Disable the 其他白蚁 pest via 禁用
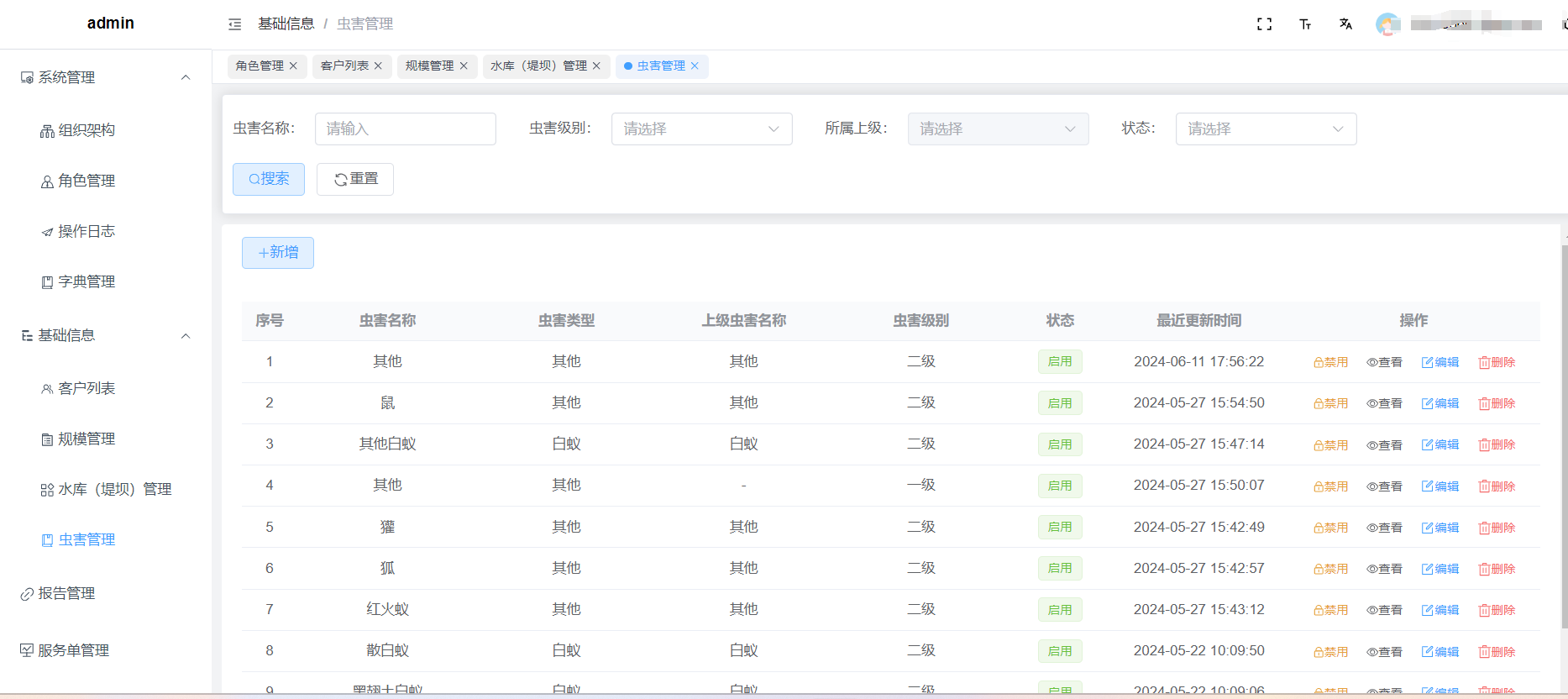This screenshot has width=1568, height=699. (x=1330, y=444)
